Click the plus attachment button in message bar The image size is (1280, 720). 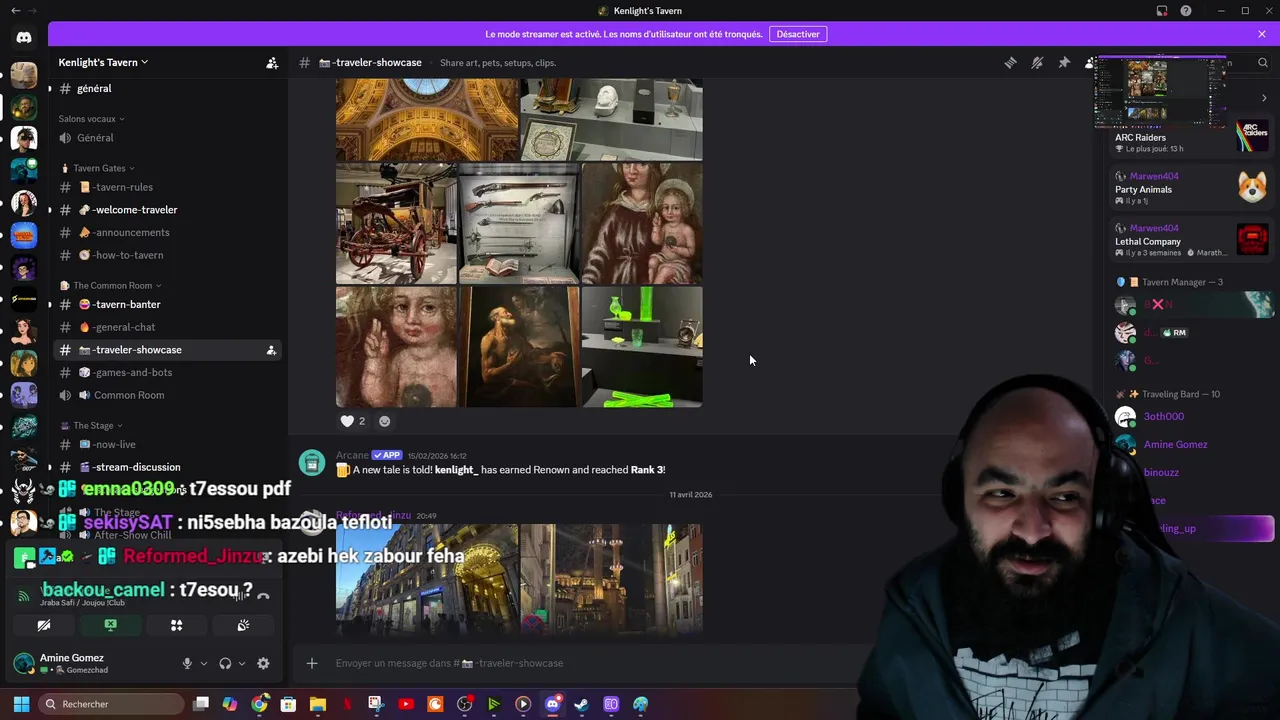click(x=312, y=663)
